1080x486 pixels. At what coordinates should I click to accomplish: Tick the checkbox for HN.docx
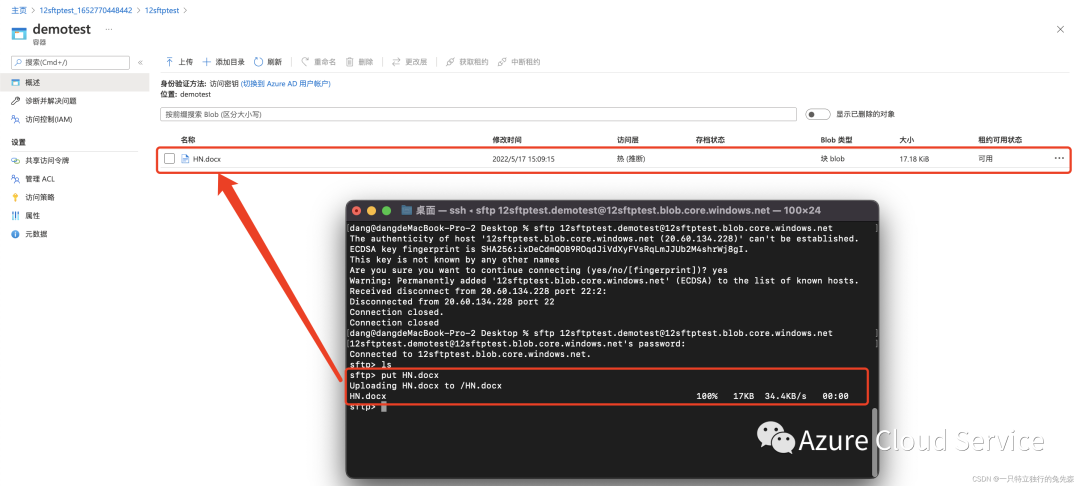click(169, 159)
